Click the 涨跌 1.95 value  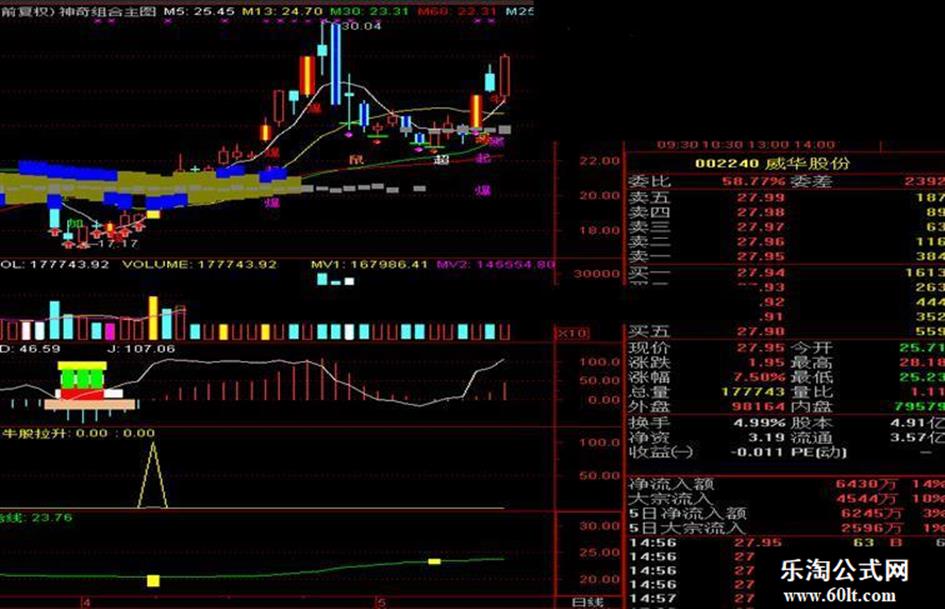[x=765, y=362]
